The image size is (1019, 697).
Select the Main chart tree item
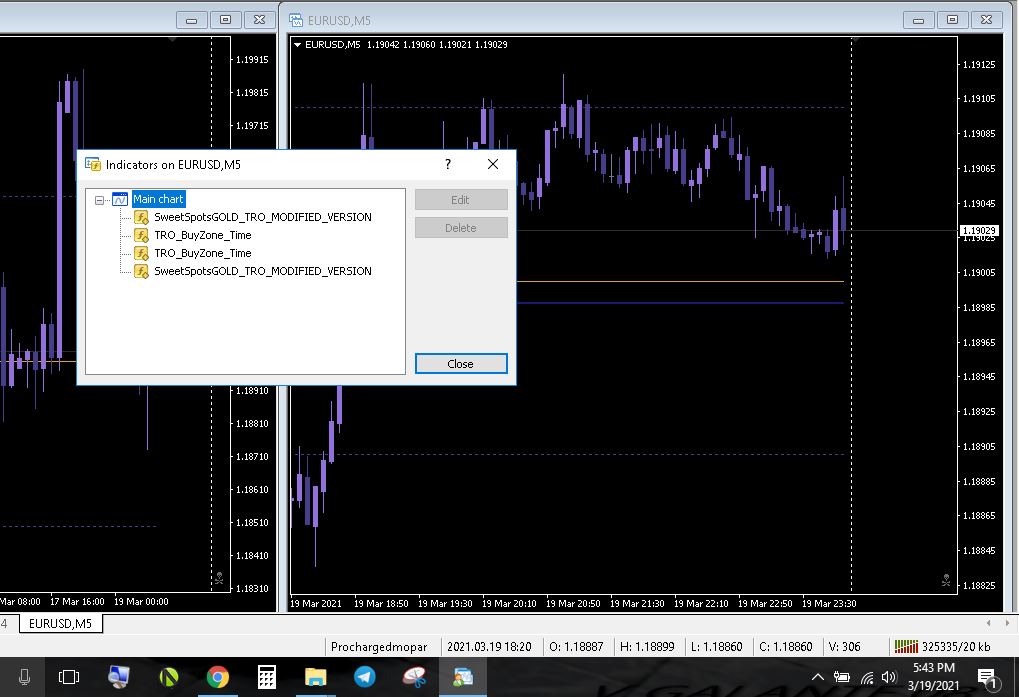coord(158,200)
